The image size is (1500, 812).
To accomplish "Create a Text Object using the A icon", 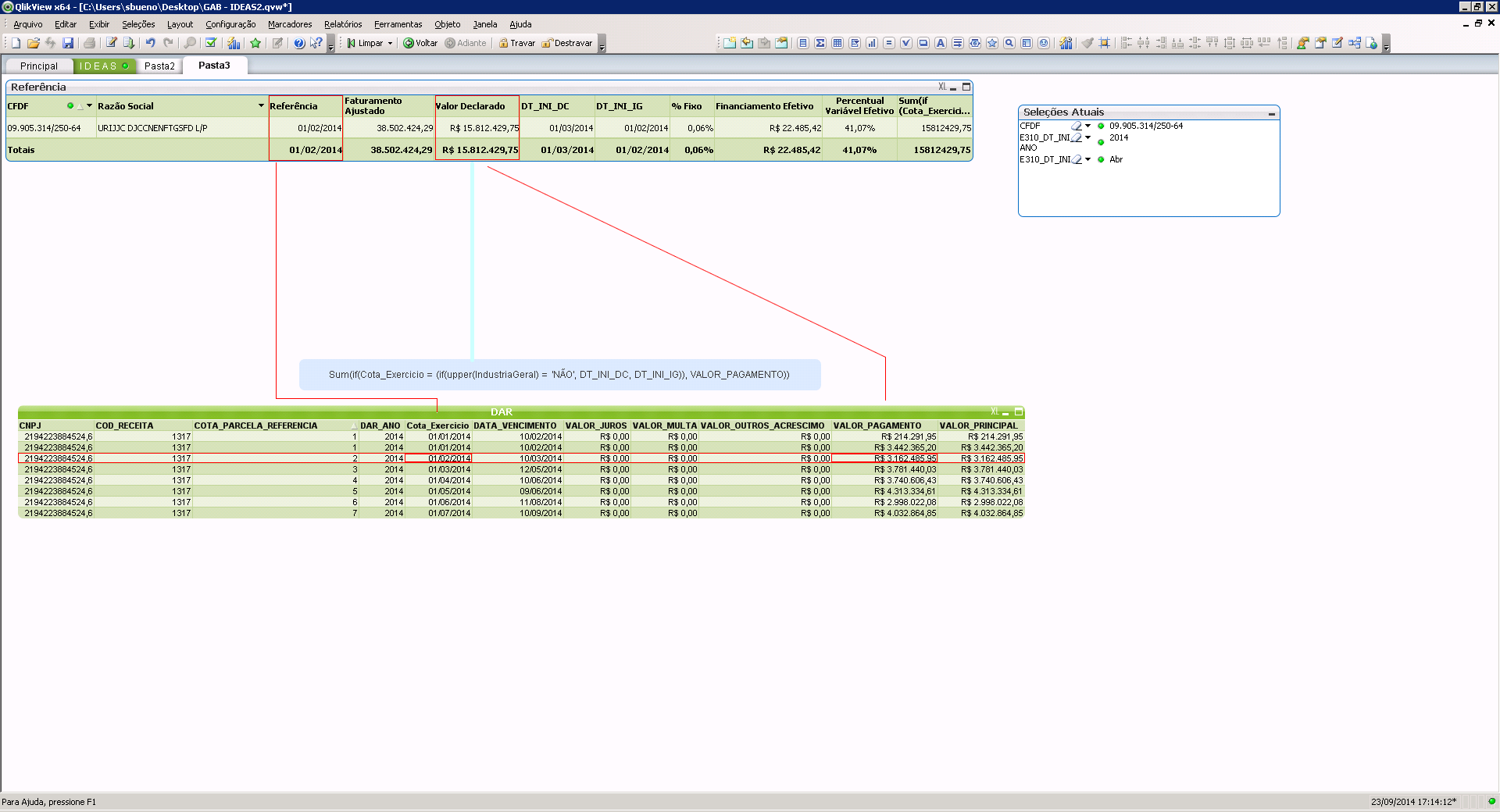I will click(x=941, y=43).
